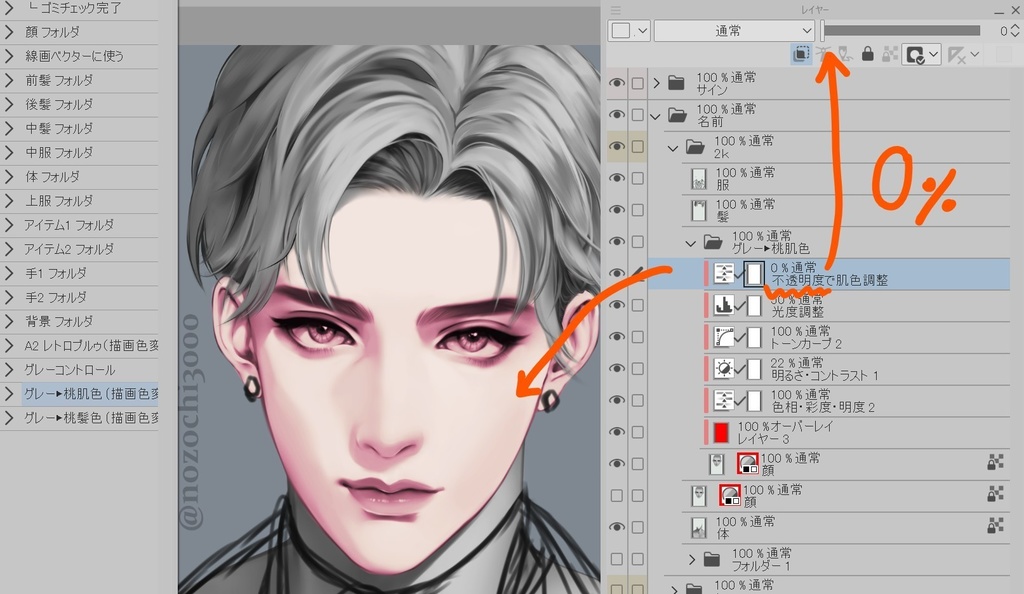Tick the second-column checkbox of 体 layer
Screen dimensions: 1024x594
pos(637,527)
